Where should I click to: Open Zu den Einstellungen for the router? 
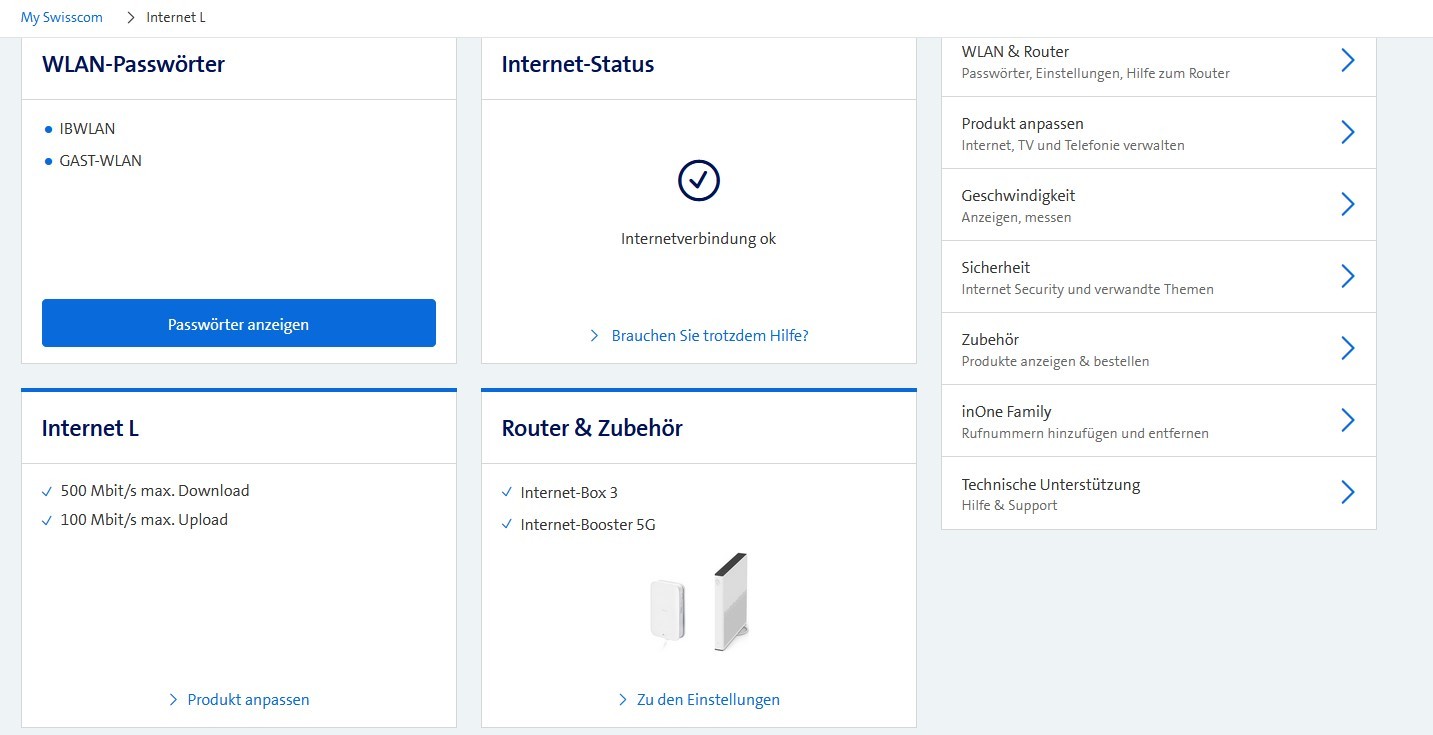pyautogui.click(x=710, y=699)
